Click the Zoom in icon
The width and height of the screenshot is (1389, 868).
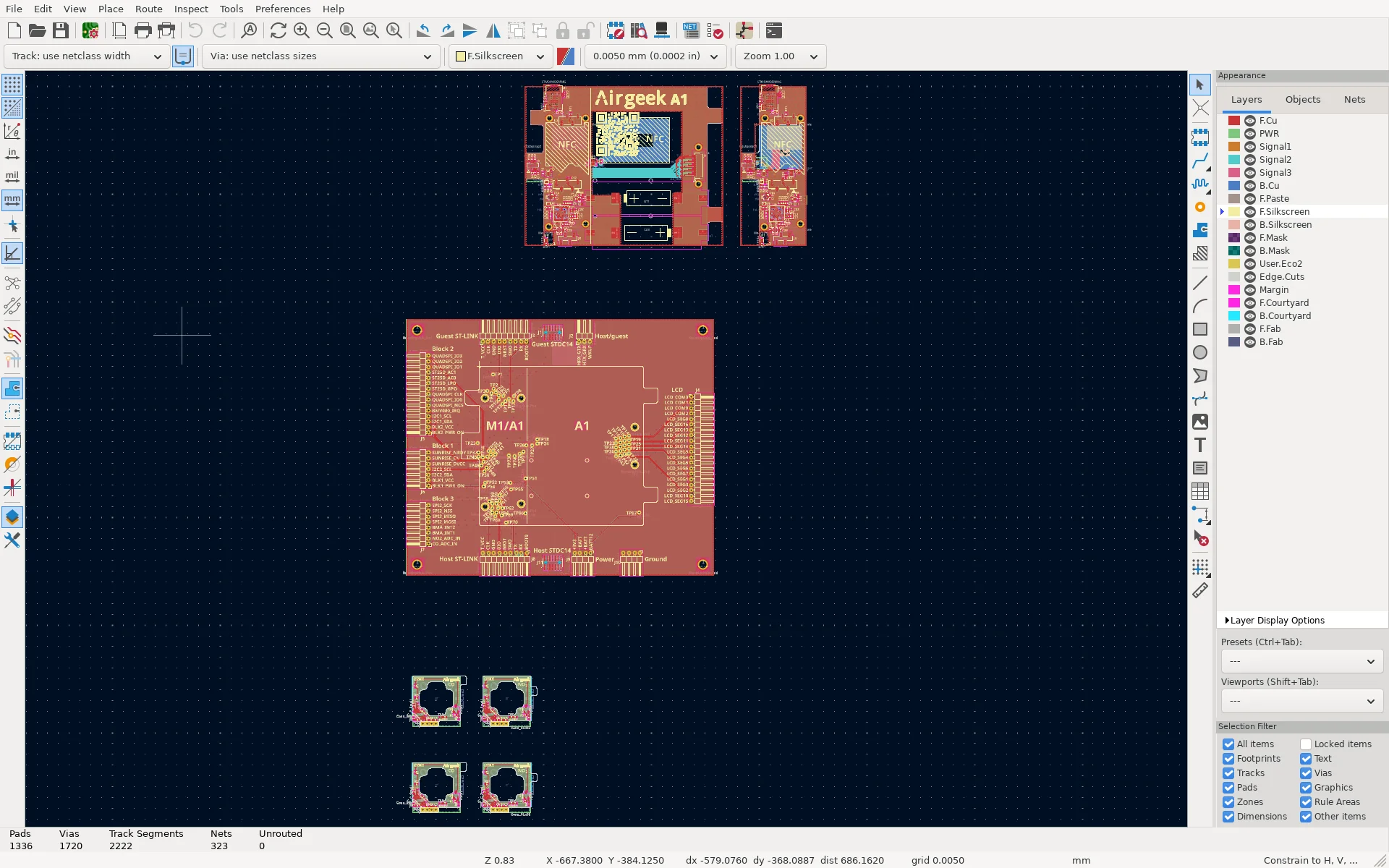click(x=302, y=30)
